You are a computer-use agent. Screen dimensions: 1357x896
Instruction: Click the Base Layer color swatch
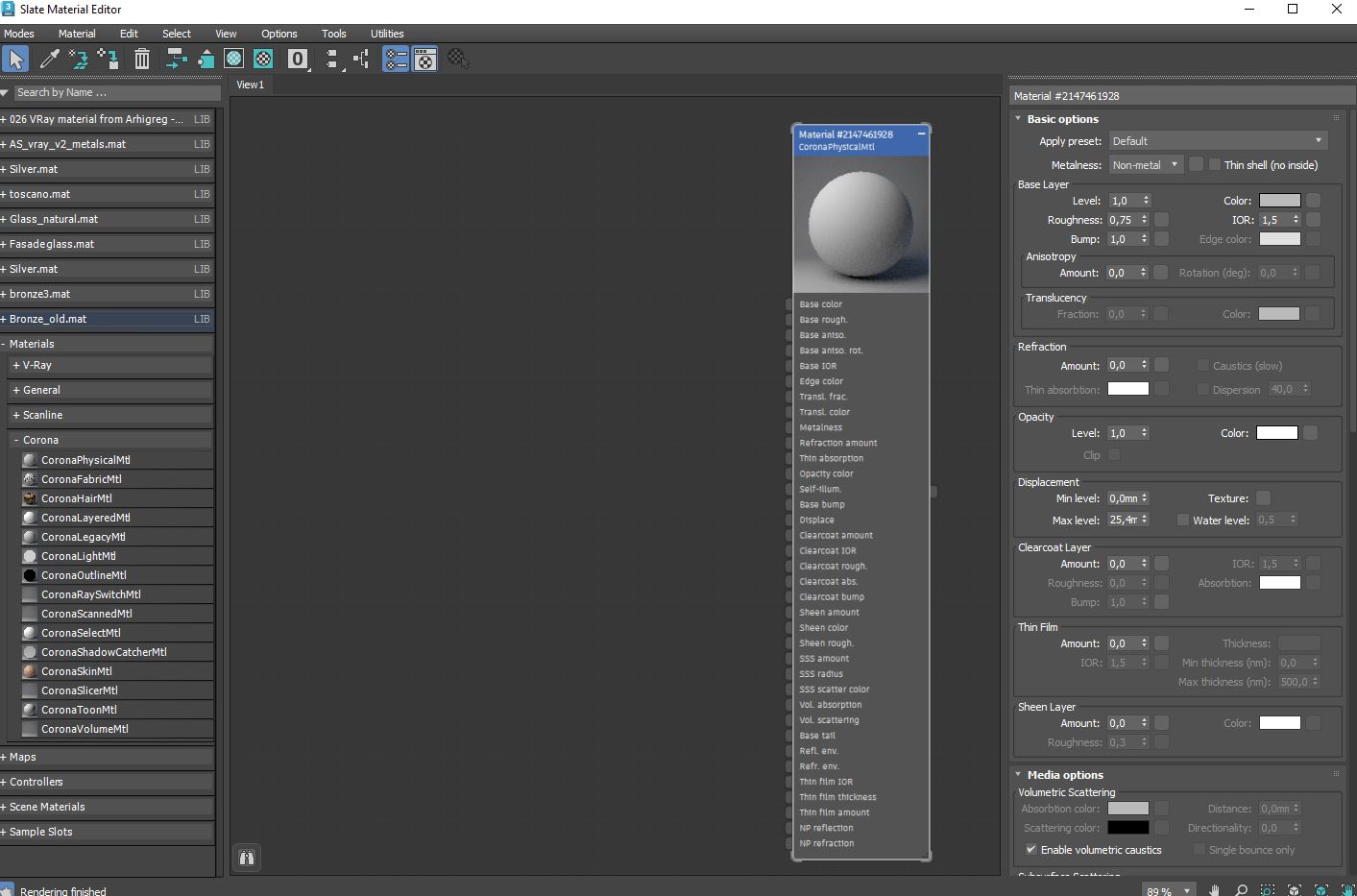click(1279, 201)
